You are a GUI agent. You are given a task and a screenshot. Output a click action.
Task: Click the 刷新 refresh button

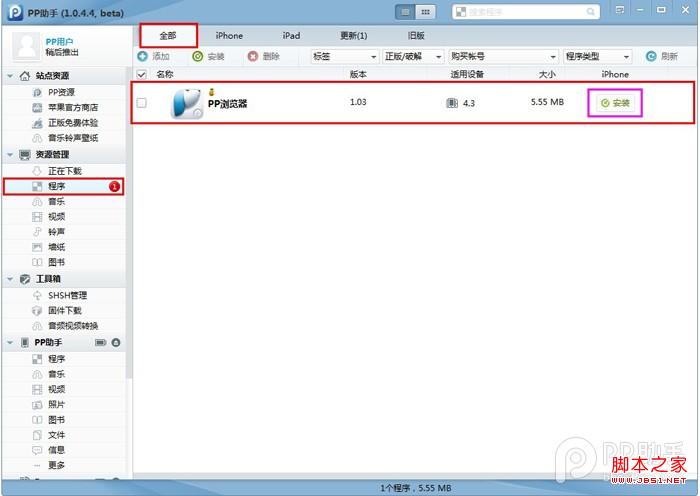662,56
